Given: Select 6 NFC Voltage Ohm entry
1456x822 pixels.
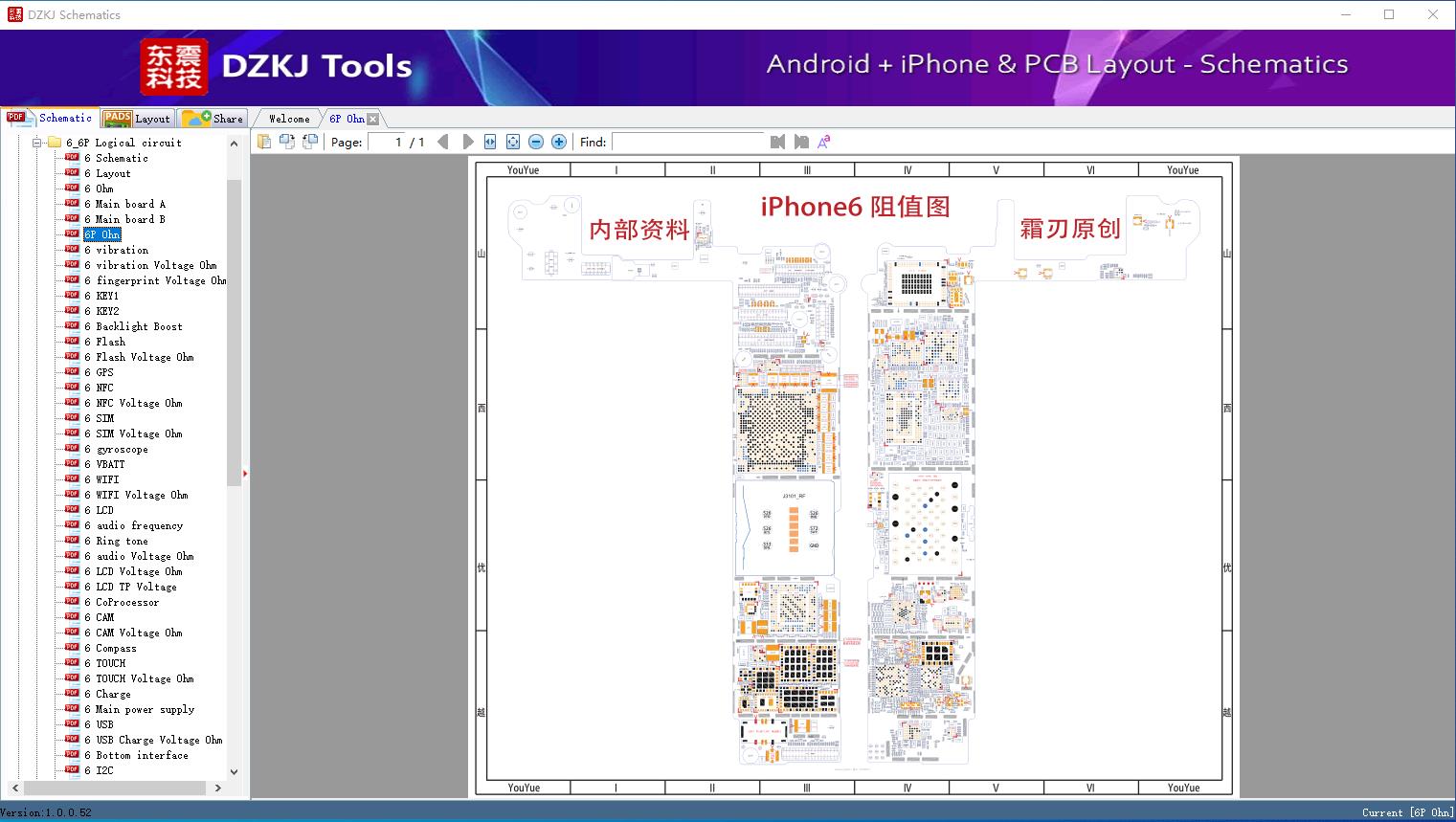Looking at the screenshot, I should 133,403.
